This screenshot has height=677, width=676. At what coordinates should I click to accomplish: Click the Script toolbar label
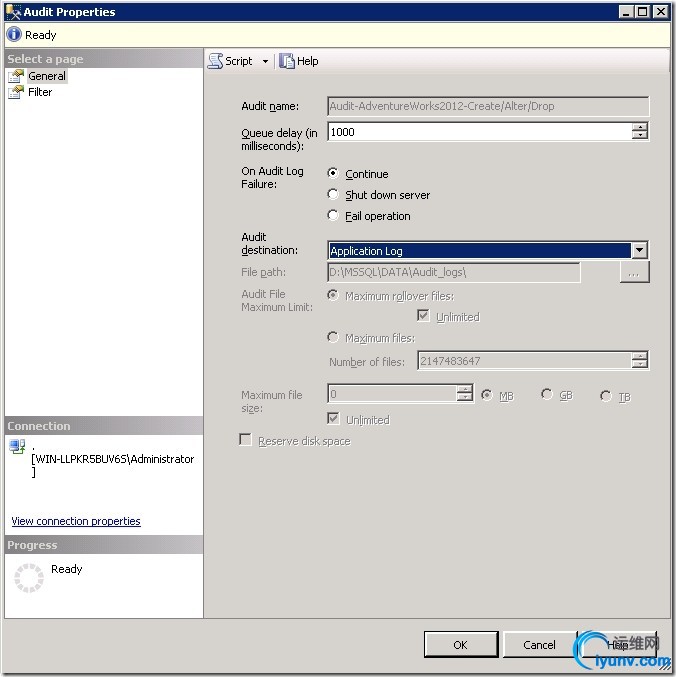pyautogui.click(x=239, y=61)
